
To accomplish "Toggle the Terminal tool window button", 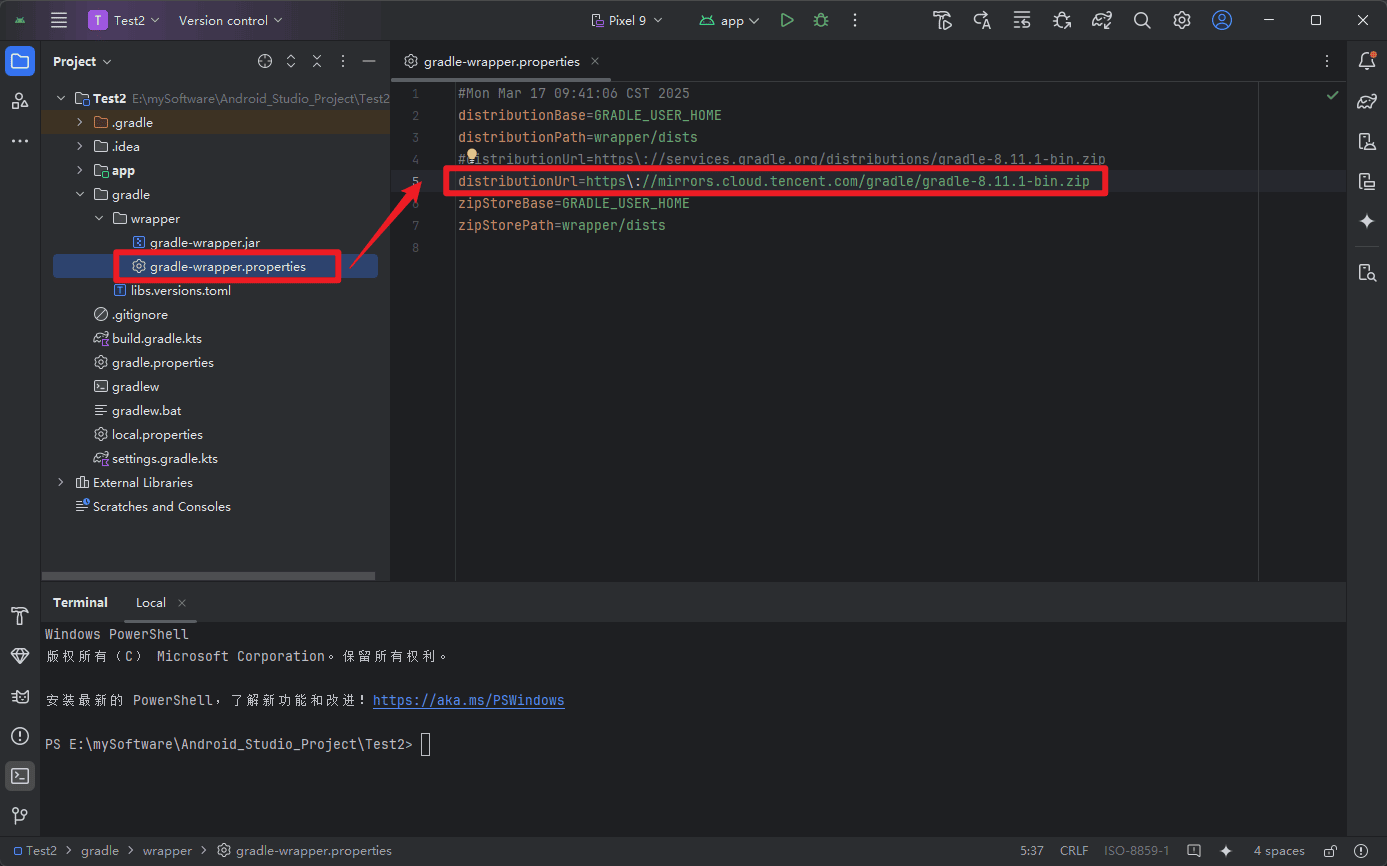I will click(x=20, y=776).
